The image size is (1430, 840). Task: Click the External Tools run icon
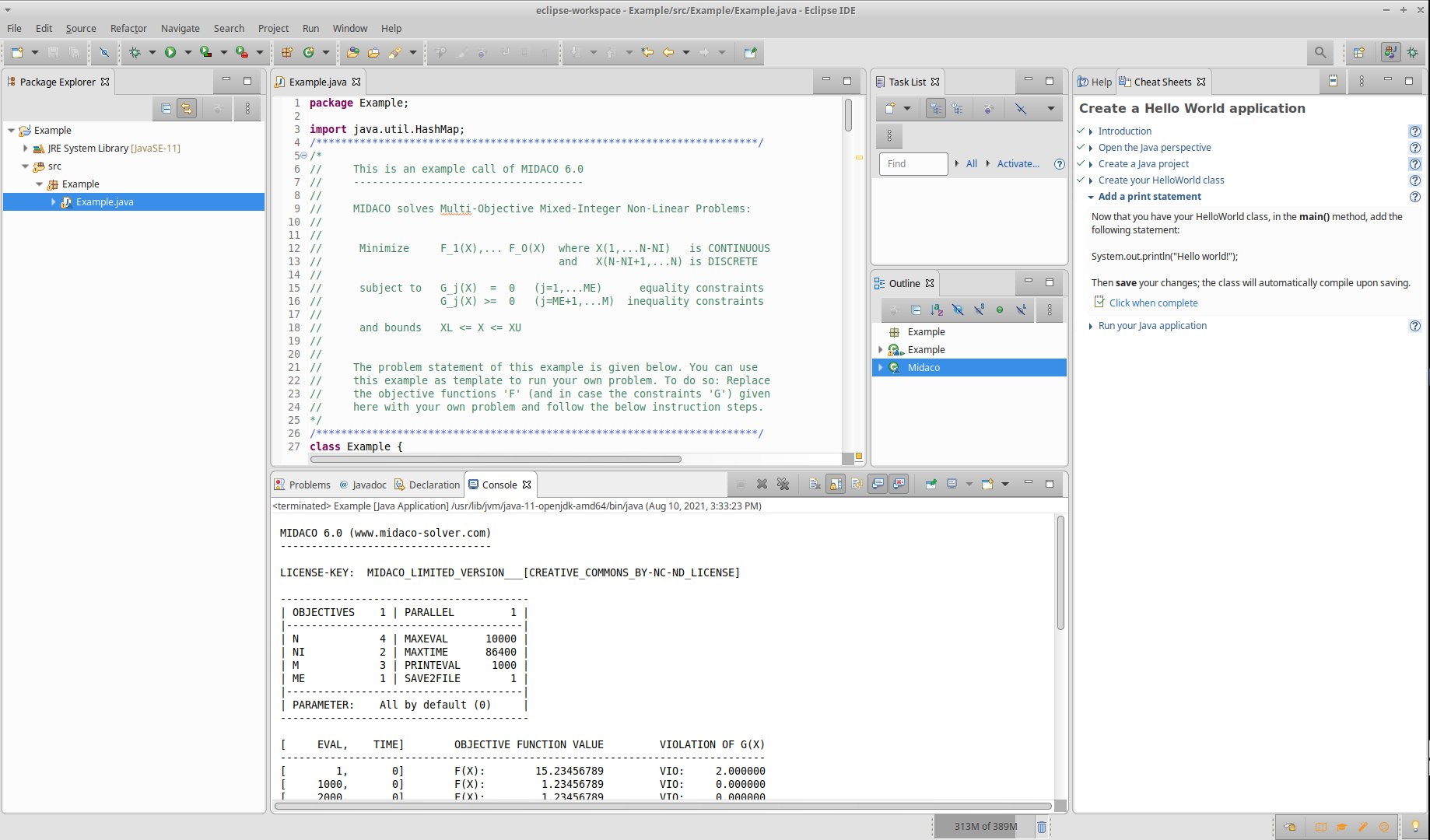point(242,52)
